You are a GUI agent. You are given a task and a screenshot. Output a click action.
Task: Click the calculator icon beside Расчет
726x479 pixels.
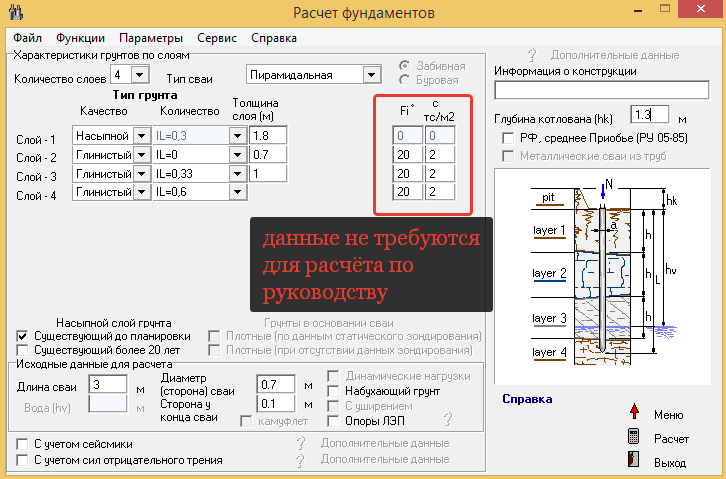(633, 438)
